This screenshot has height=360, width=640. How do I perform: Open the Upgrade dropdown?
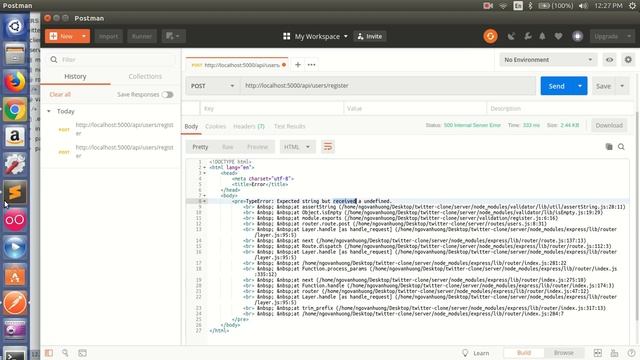tap(612, 36)
